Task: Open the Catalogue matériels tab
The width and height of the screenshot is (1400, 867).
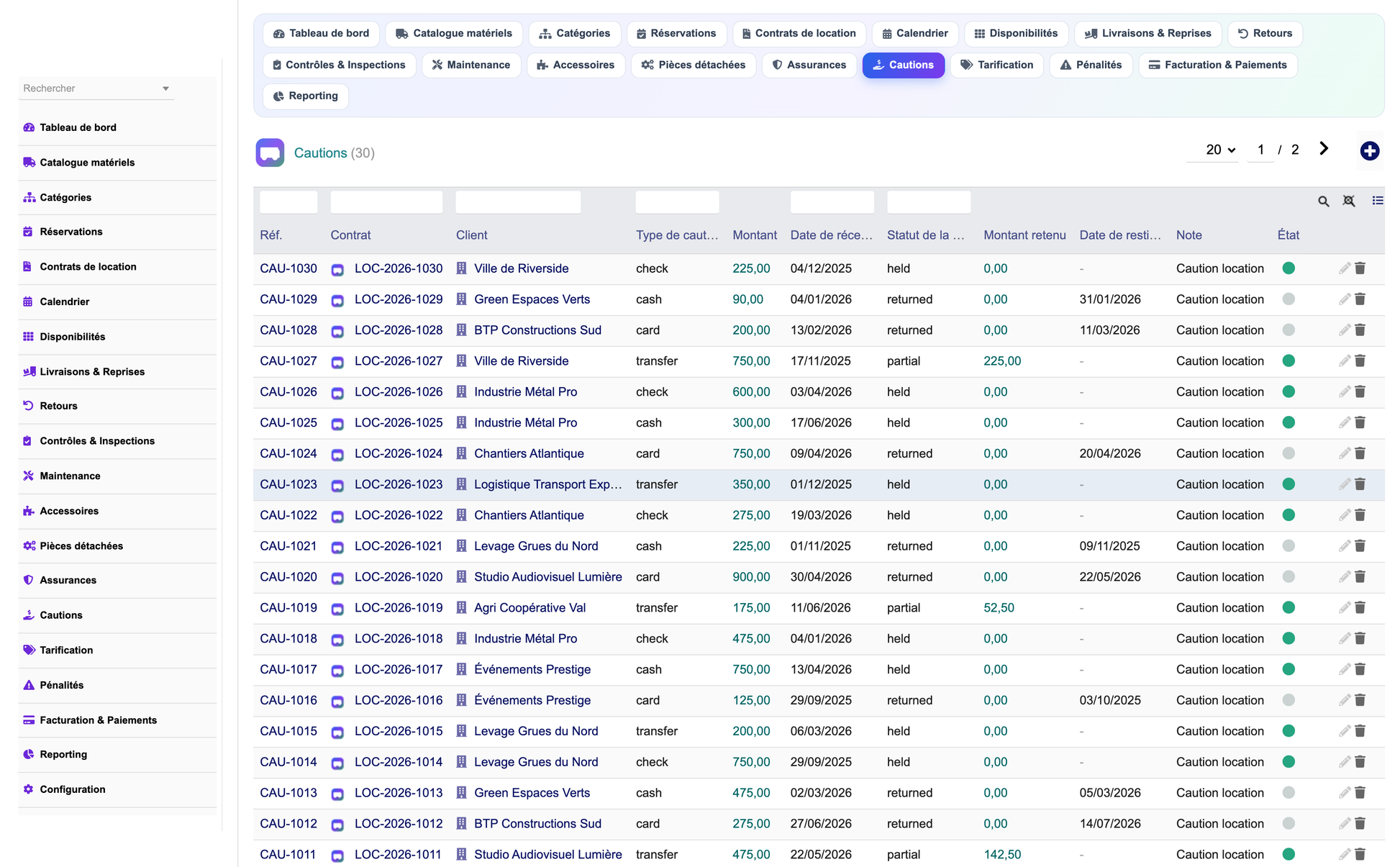Action: point(454,33)
